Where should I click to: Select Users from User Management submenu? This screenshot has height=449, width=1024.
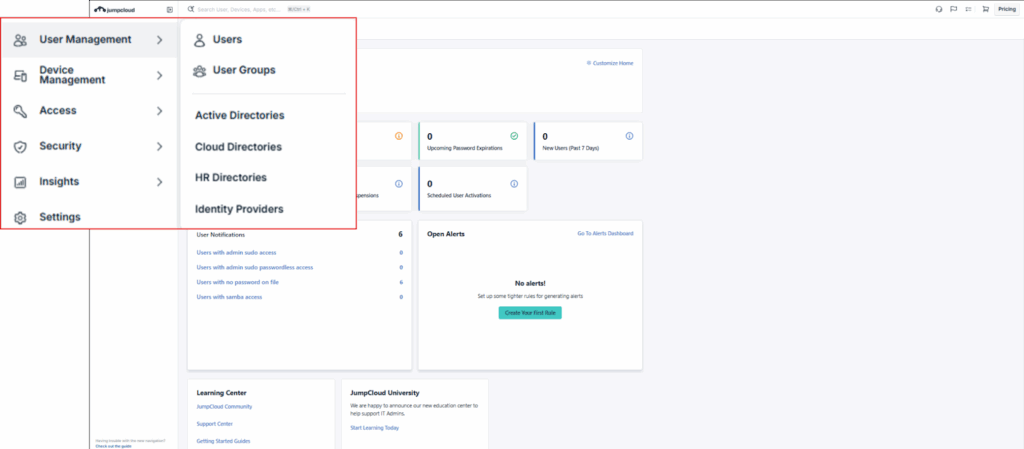(227, 40)
